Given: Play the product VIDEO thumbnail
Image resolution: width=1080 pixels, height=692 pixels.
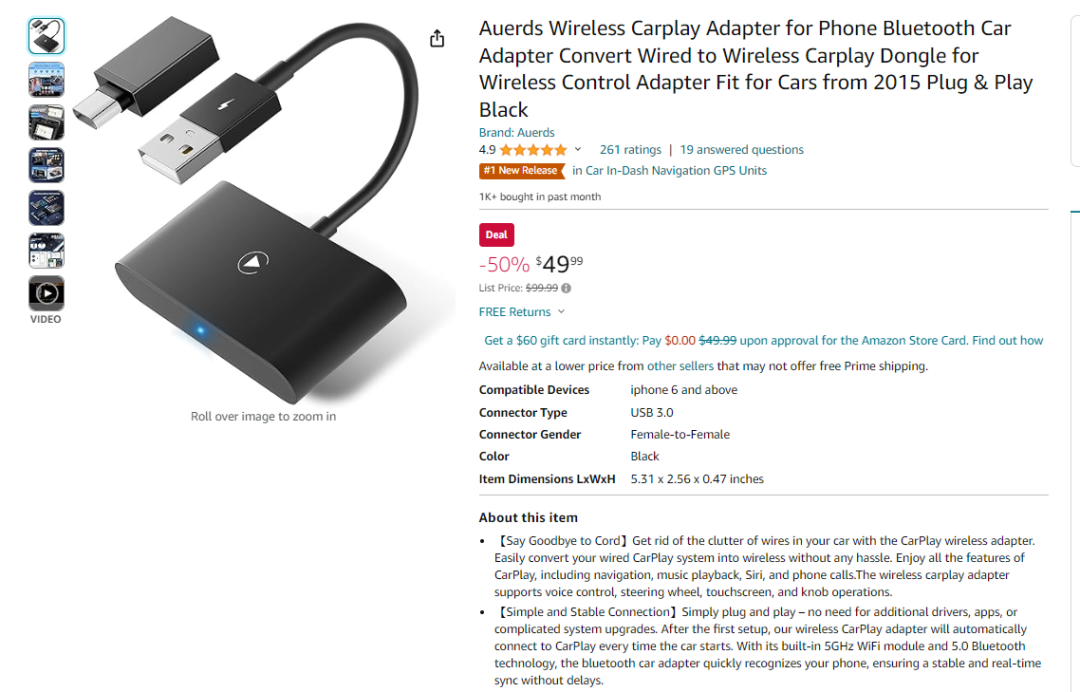Looking at the screenshot, I should tap(46, 293).
